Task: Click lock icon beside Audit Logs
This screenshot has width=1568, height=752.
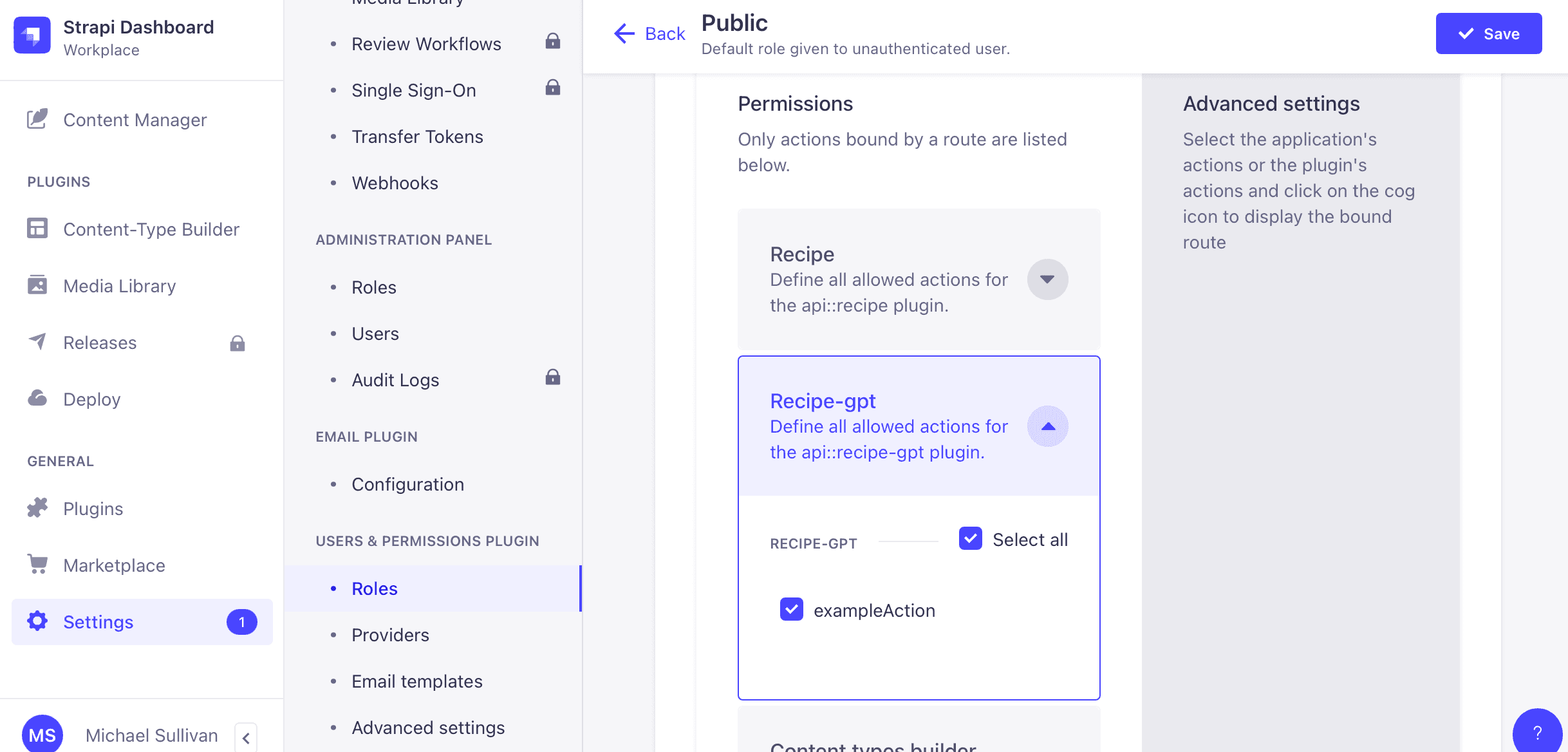Action: (553, 377)
